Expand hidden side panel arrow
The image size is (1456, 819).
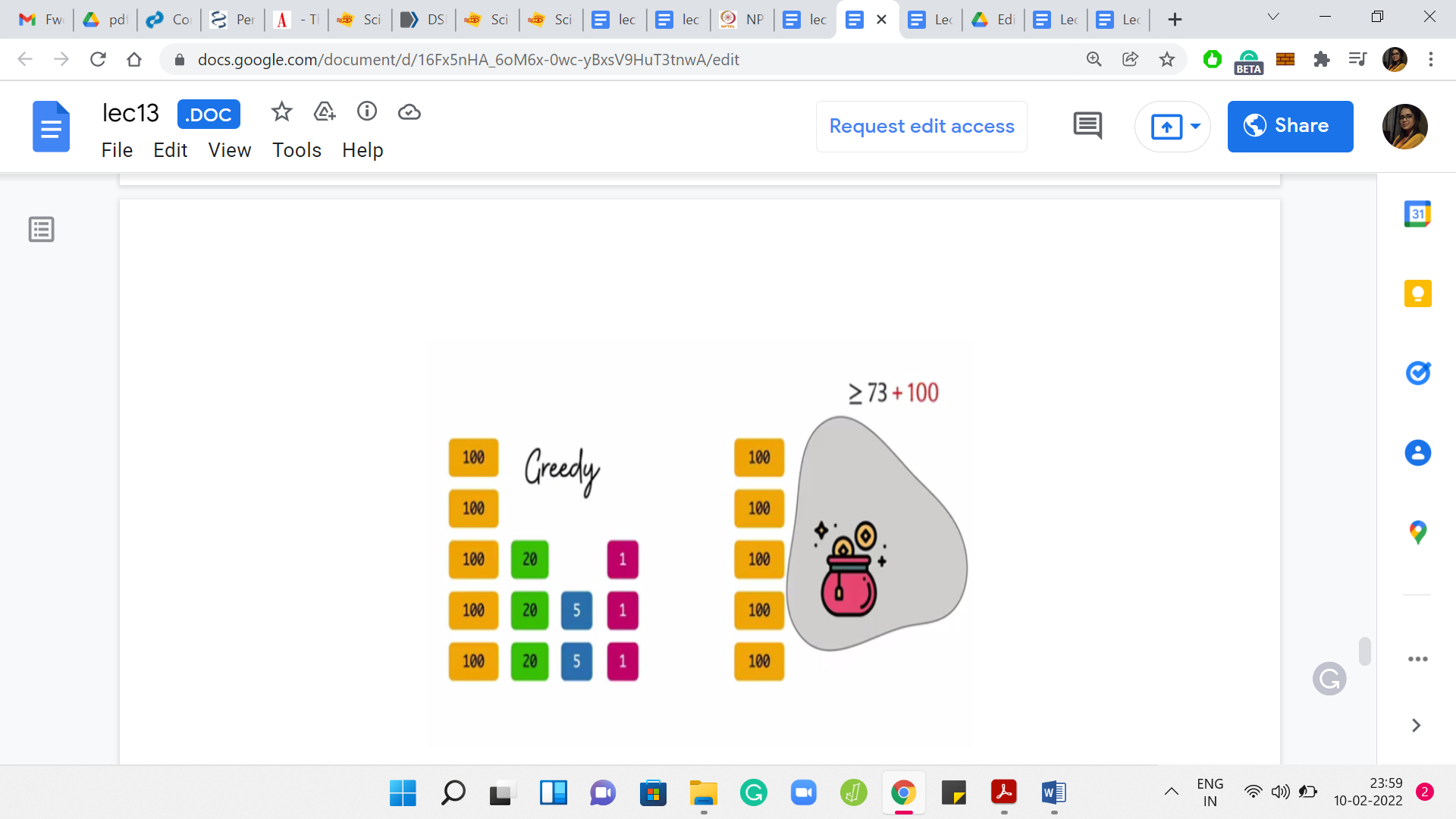1416,726
